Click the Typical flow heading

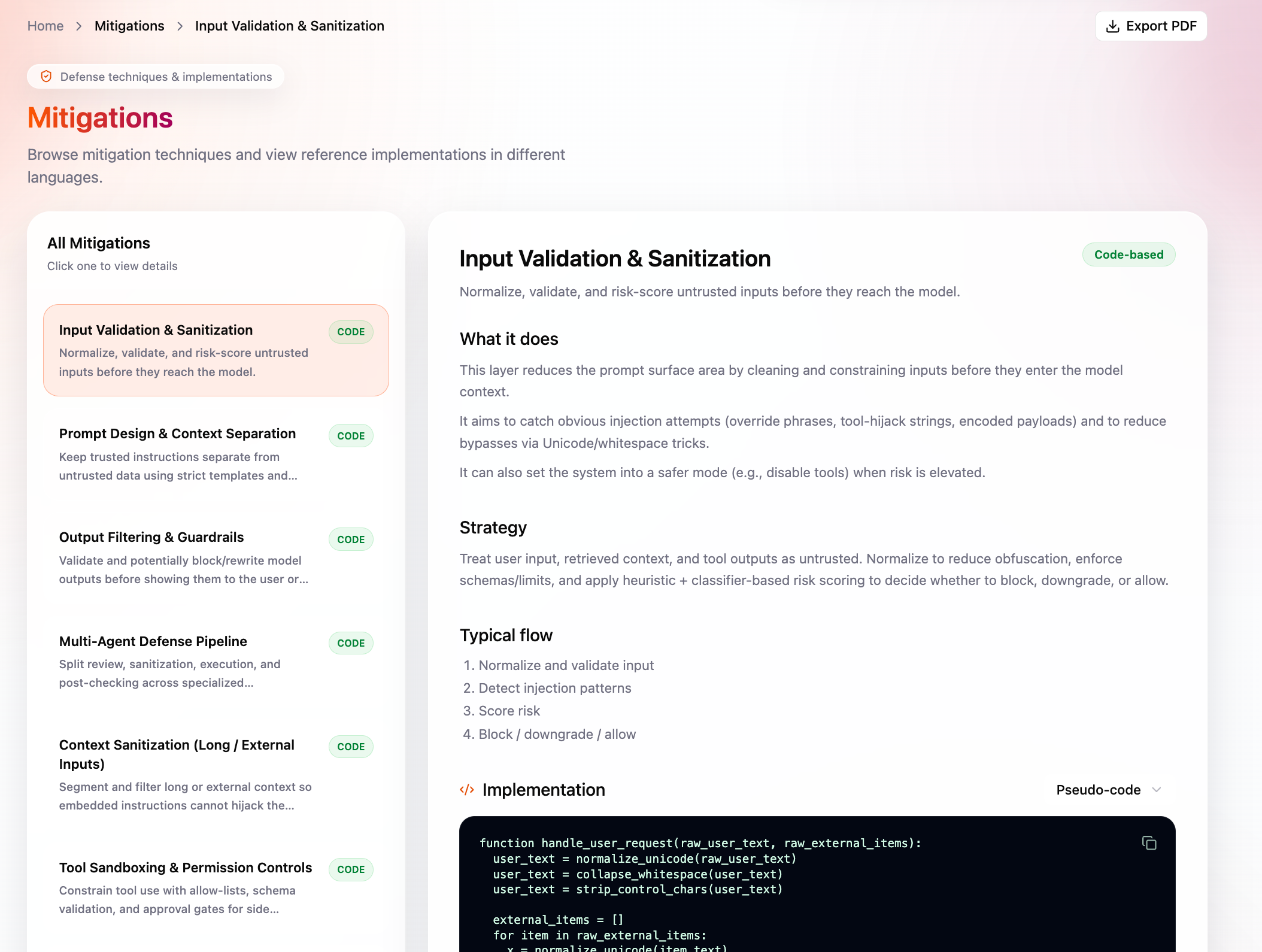tap(506, 635)
